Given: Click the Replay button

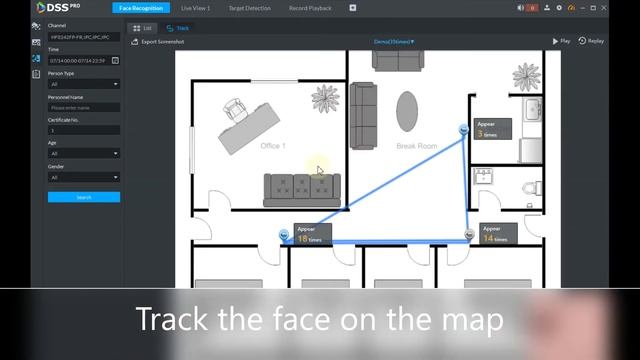Looking at the screenshot, I should pyautogui.click(x=591, y=41).
